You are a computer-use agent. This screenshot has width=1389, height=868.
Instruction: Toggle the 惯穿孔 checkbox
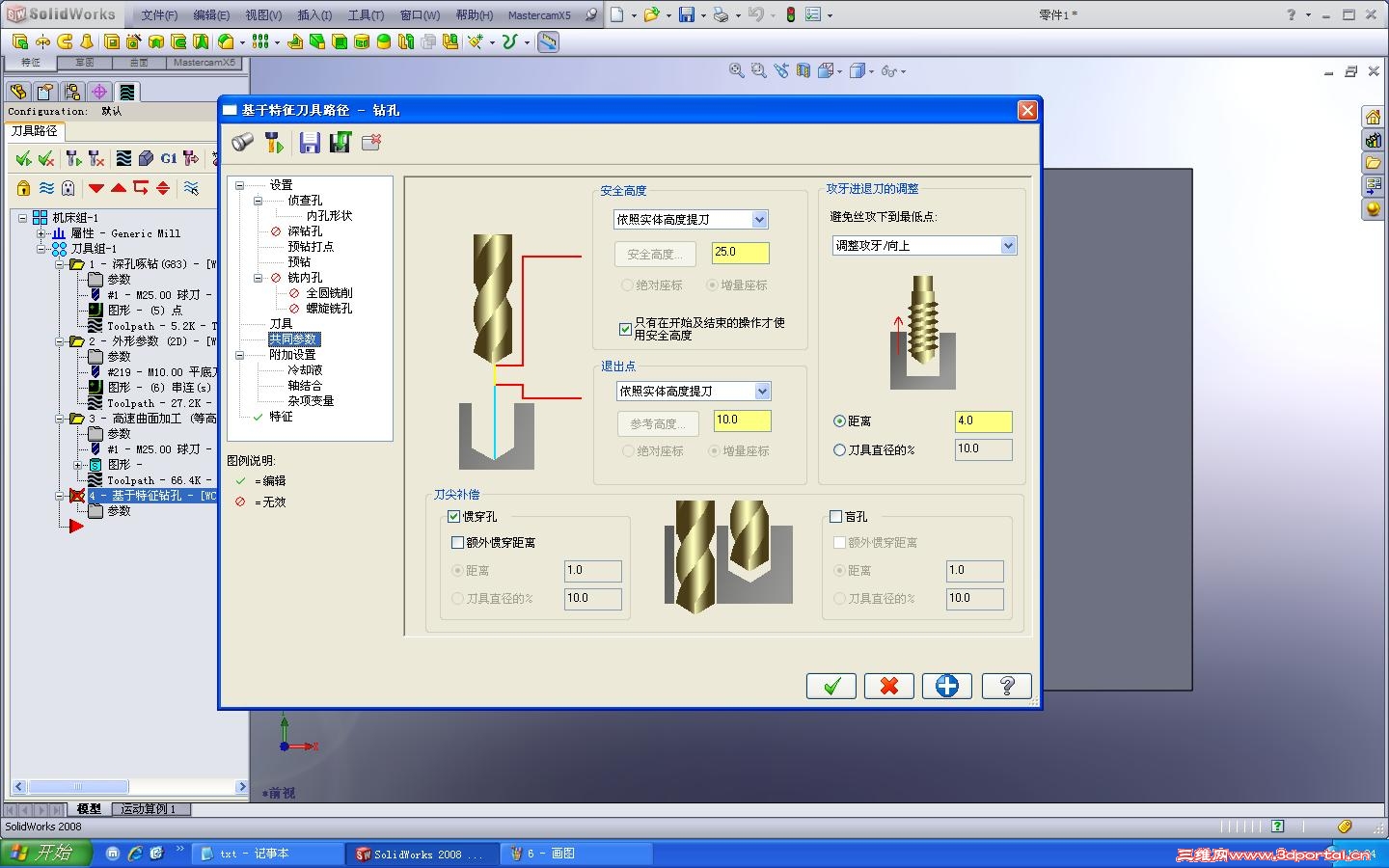453,517
